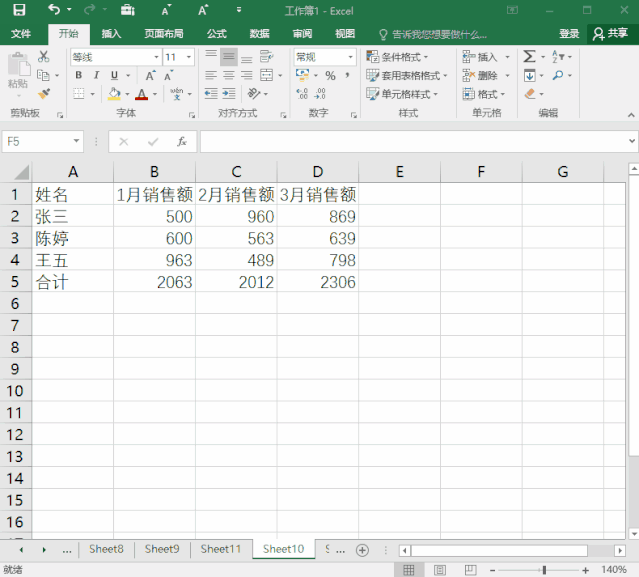Switch to the 公式 Formulas tab
The width and height of the screenshot is (639, 577).
point(216,34)
